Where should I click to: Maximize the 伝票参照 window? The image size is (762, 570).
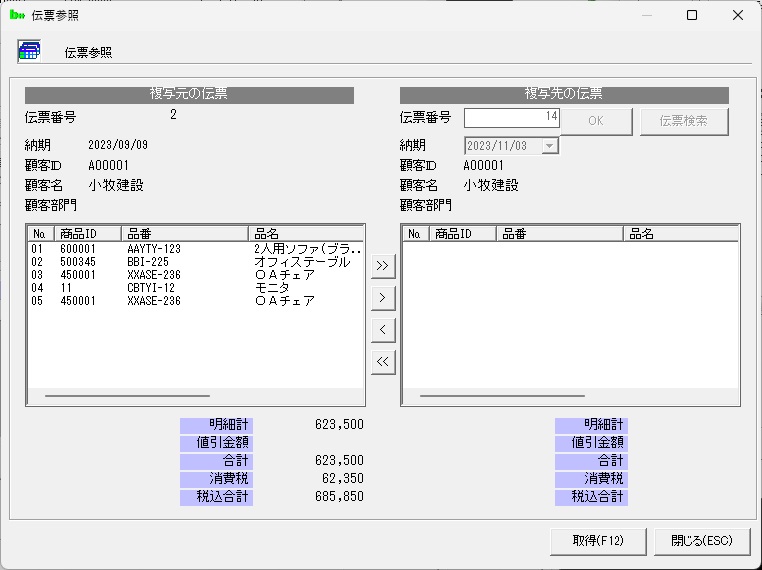[692, 15]
